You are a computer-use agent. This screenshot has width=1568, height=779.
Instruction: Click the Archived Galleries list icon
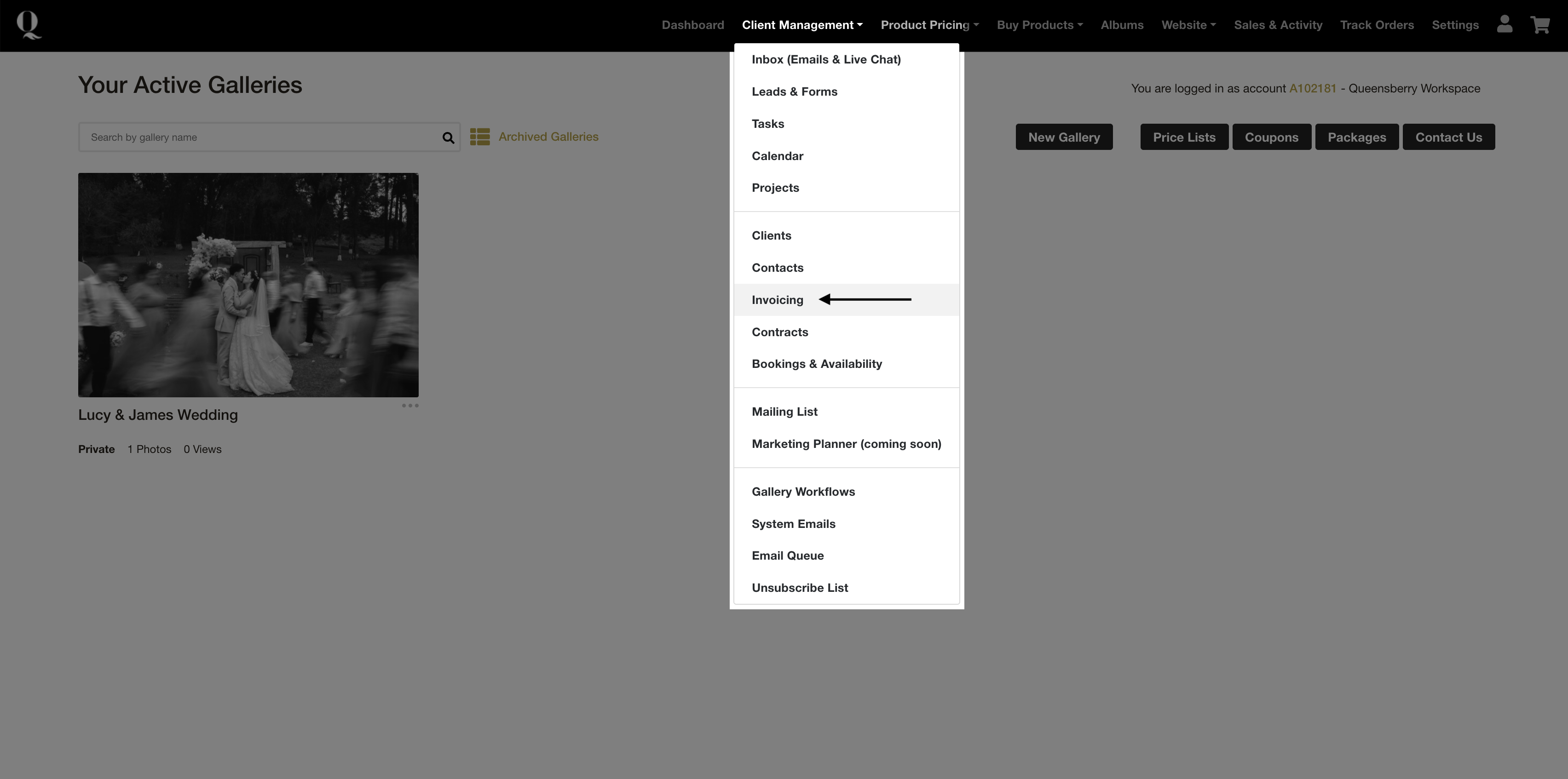tap(480, 137)
